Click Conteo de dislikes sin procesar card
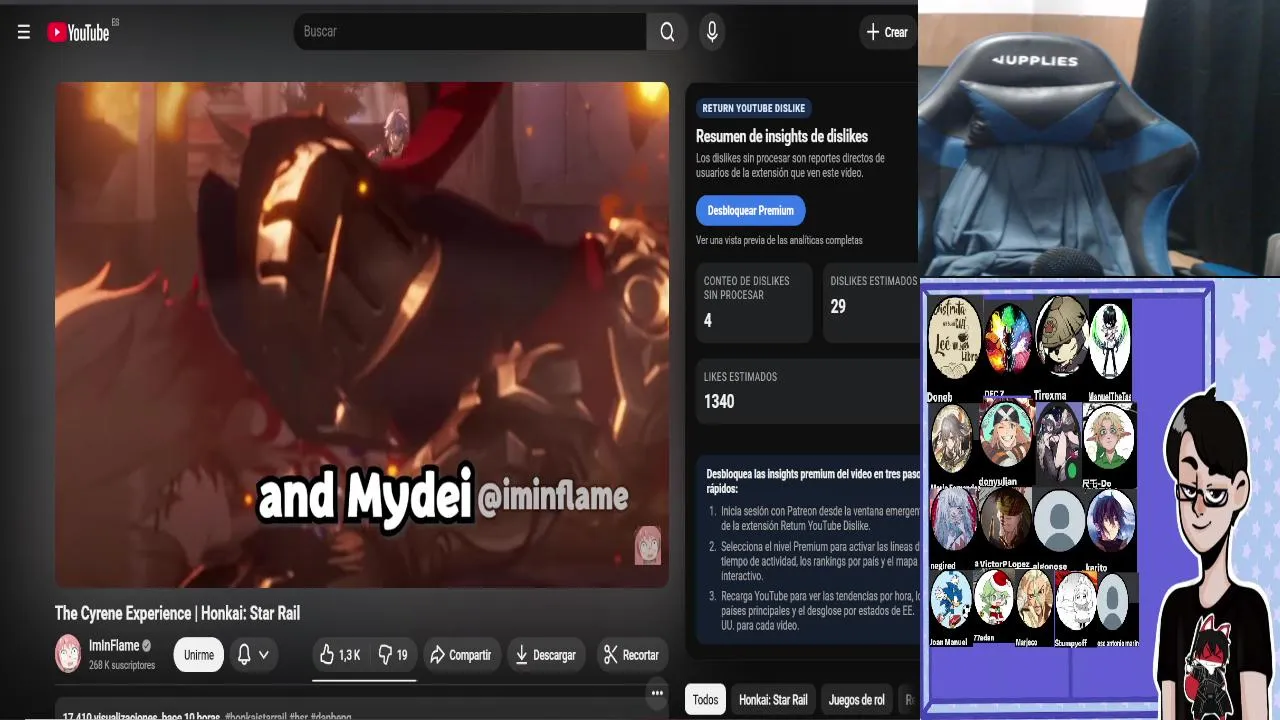 coord(754,303)
